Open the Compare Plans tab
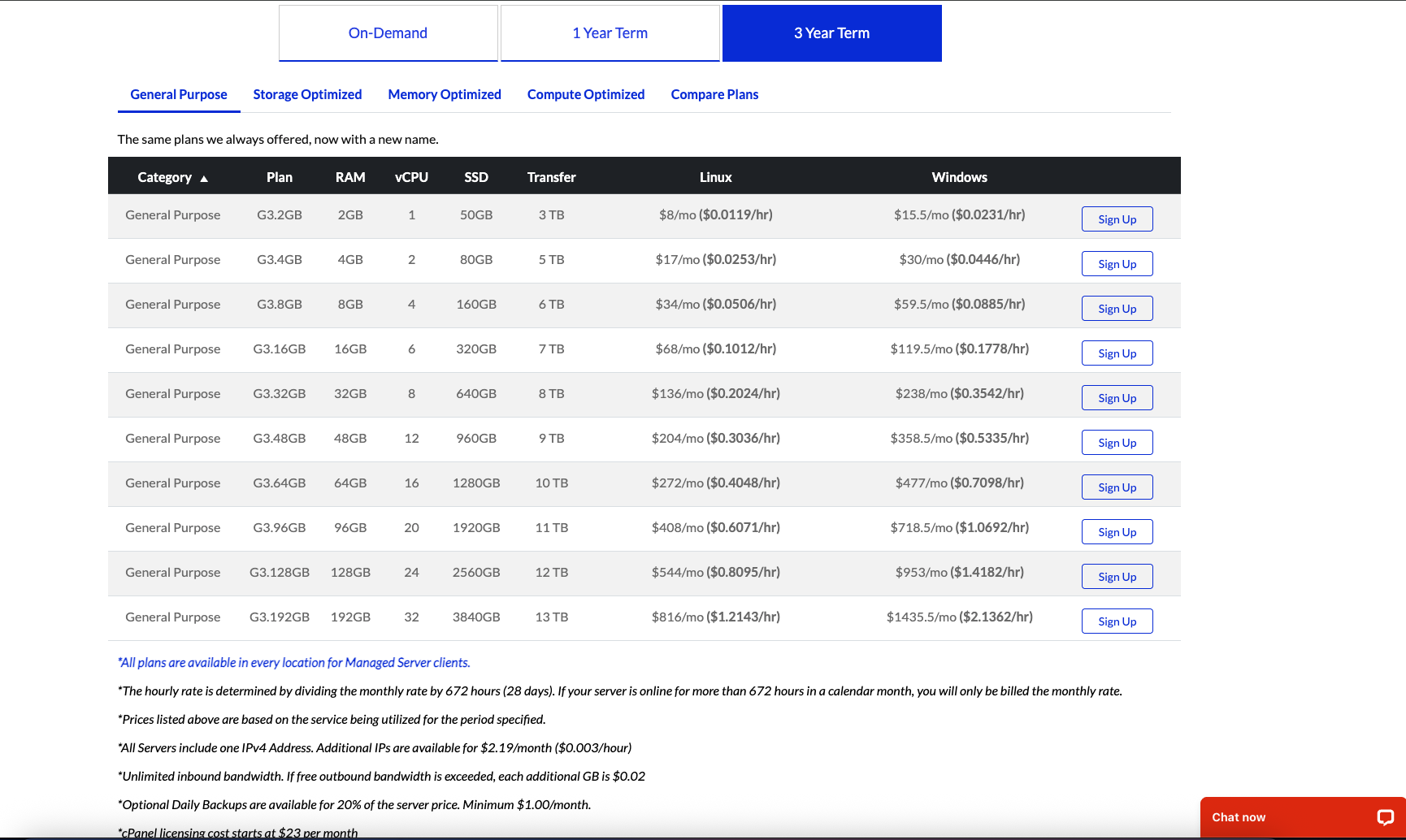 [714, 94]
